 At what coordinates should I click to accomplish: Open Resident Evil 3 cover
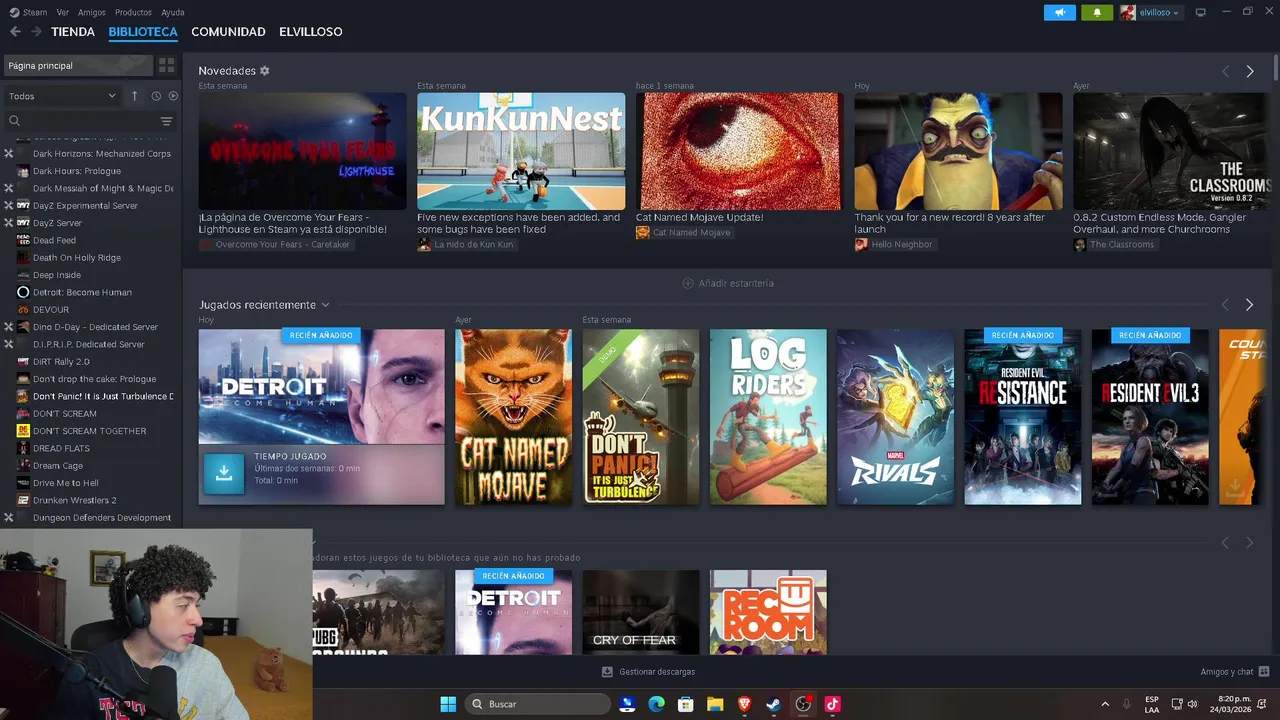coord(1150,417)
